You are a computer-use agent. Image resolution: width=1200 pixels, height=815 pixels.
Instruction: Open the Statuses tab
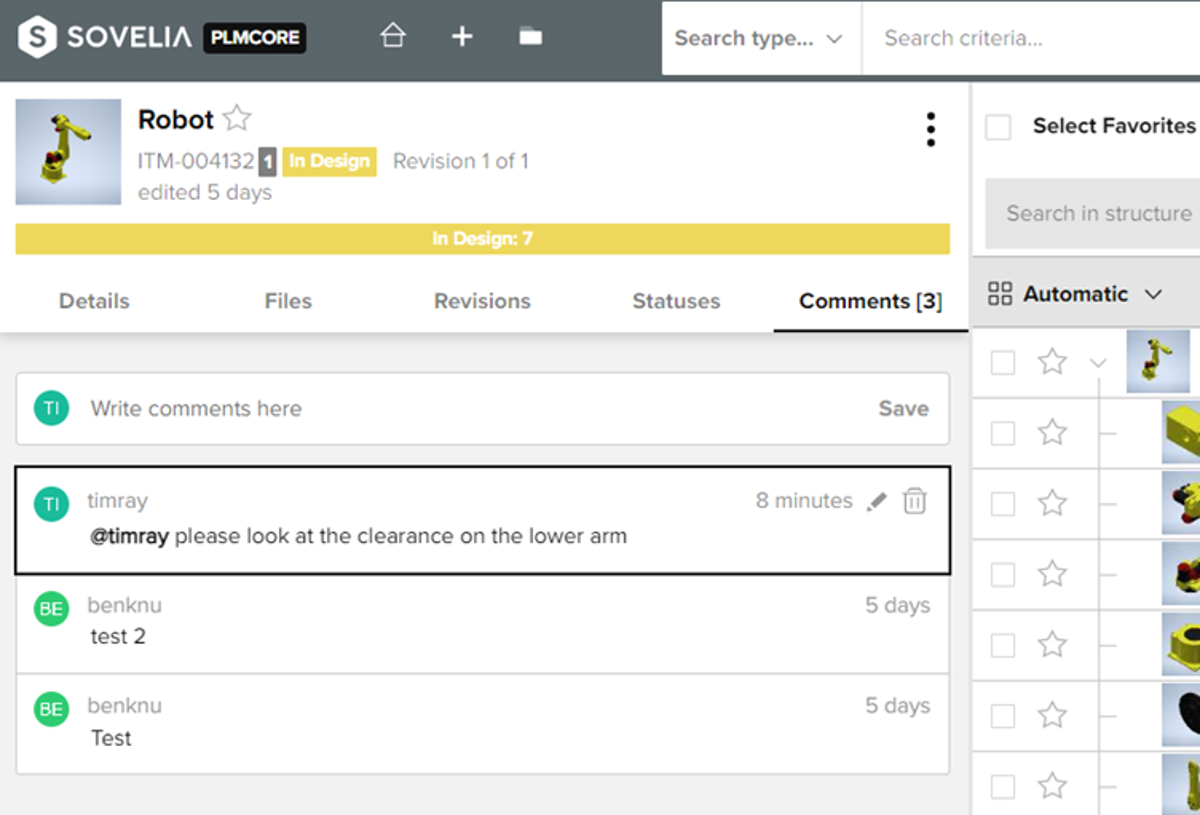676,300
